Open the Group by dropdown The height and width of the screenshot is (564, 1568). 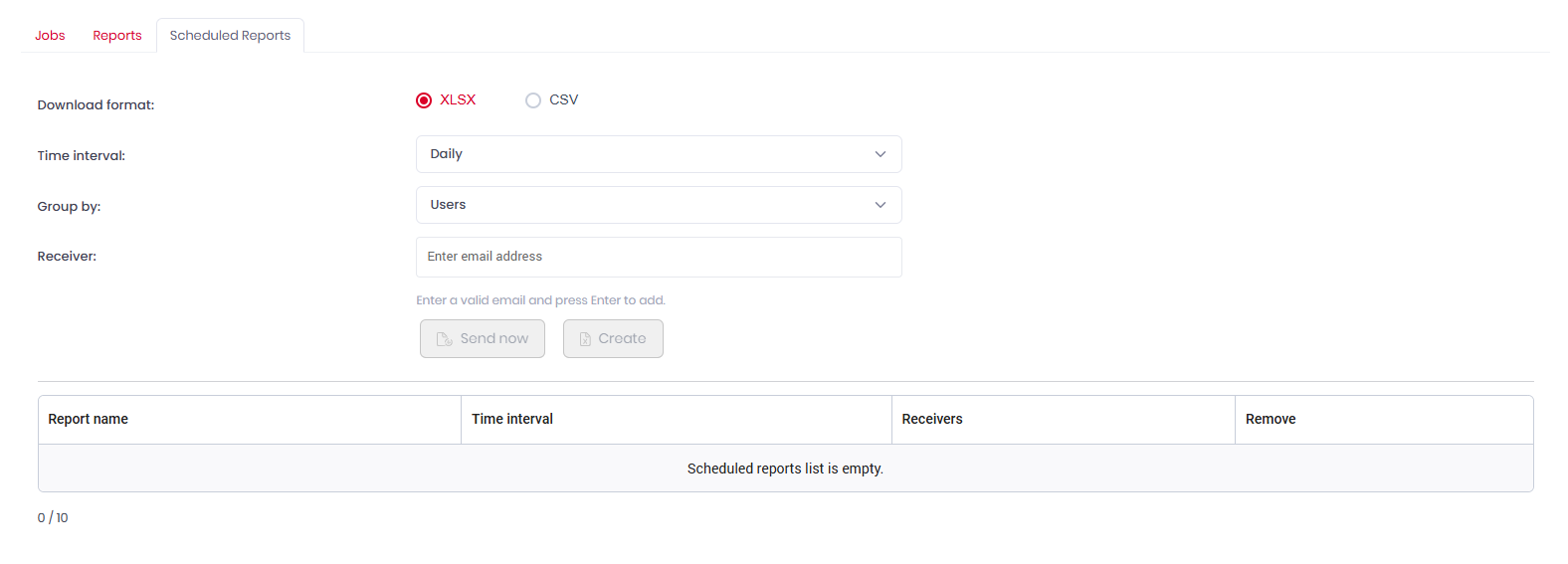(658, 205)
